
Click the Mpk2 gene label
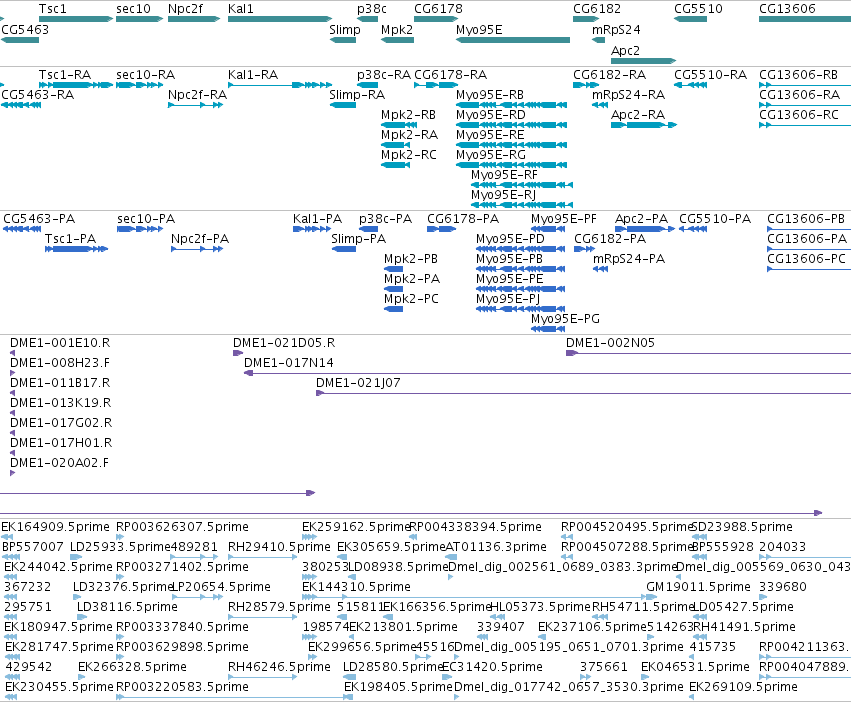pyautogui.click(x=397, y=29)
